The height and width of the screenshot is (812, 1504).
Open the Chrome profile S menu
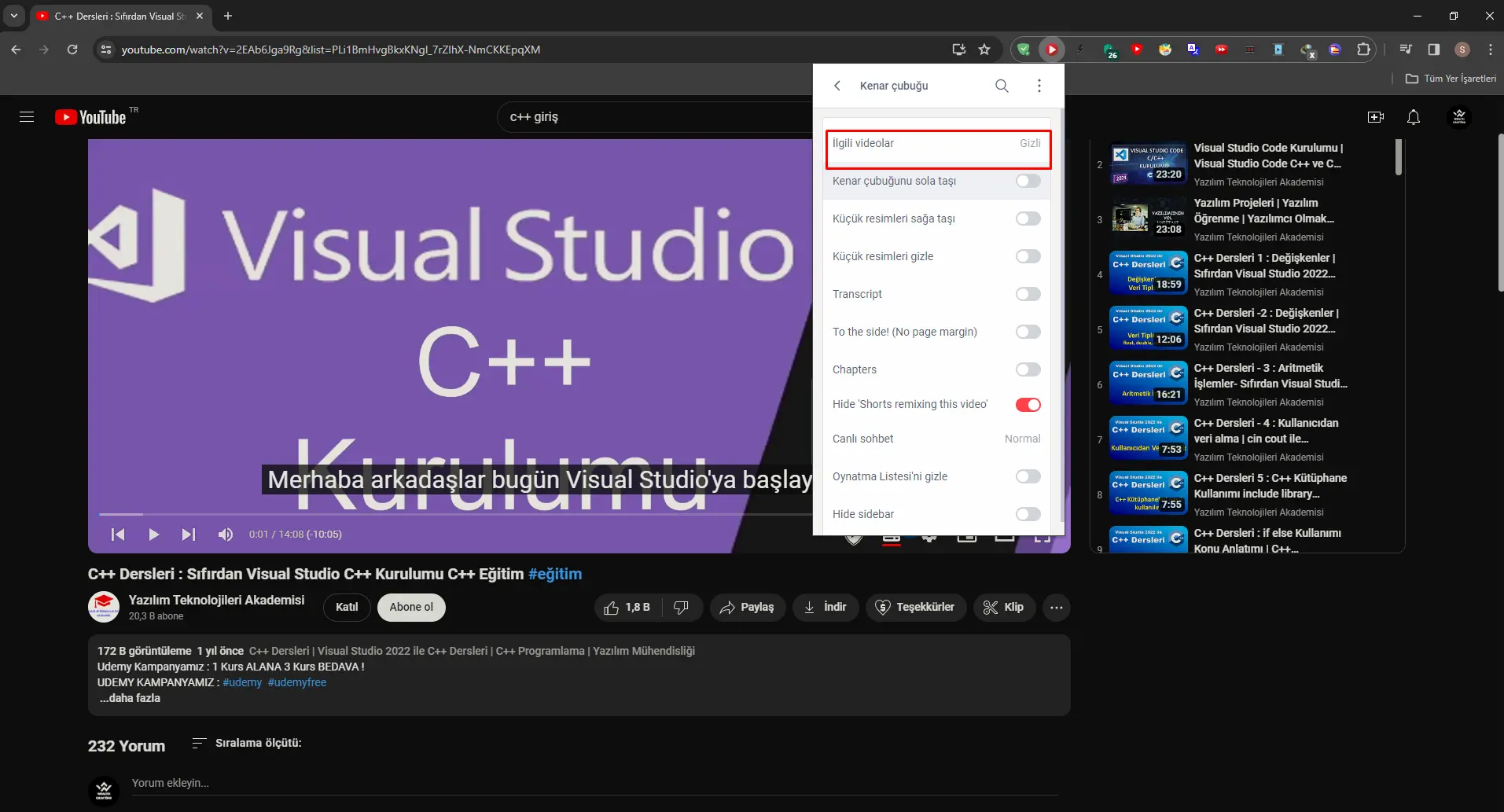(1462, 50)
